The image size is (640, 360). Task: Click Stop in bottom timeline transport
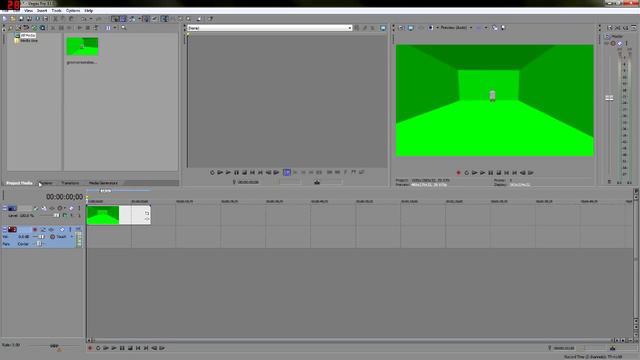(130, 348)
